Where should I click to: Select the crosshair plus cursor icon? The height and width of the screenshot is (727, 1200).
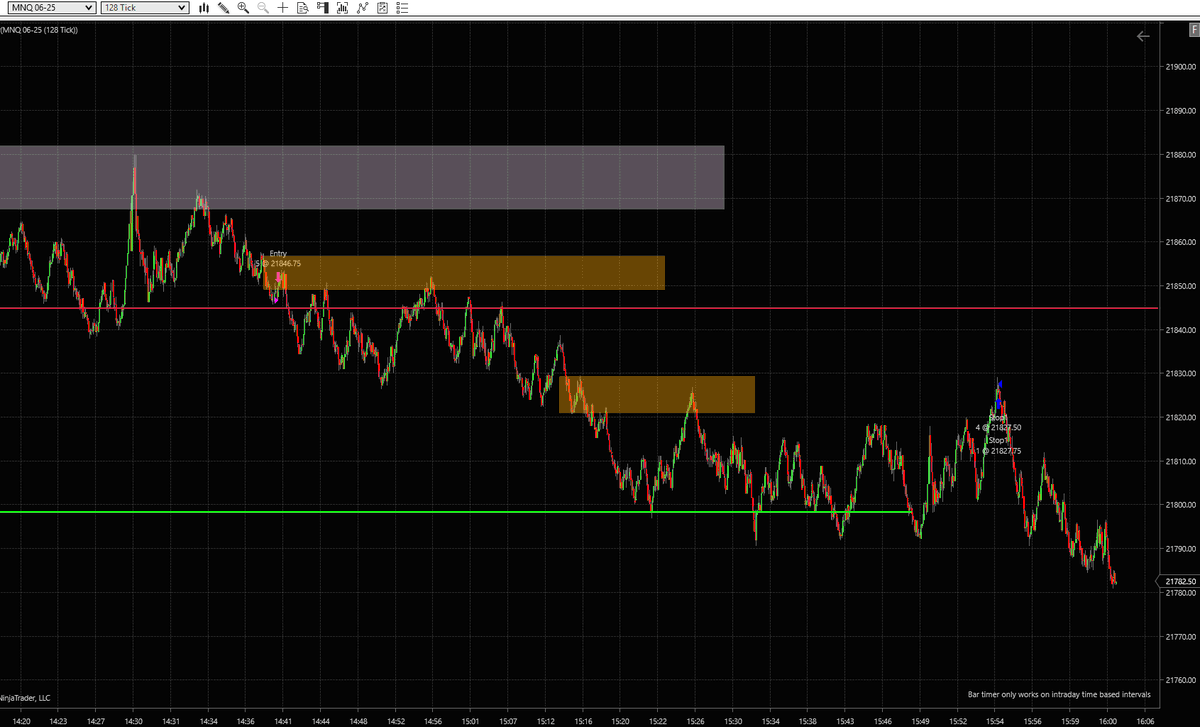[x=283, y=7]
